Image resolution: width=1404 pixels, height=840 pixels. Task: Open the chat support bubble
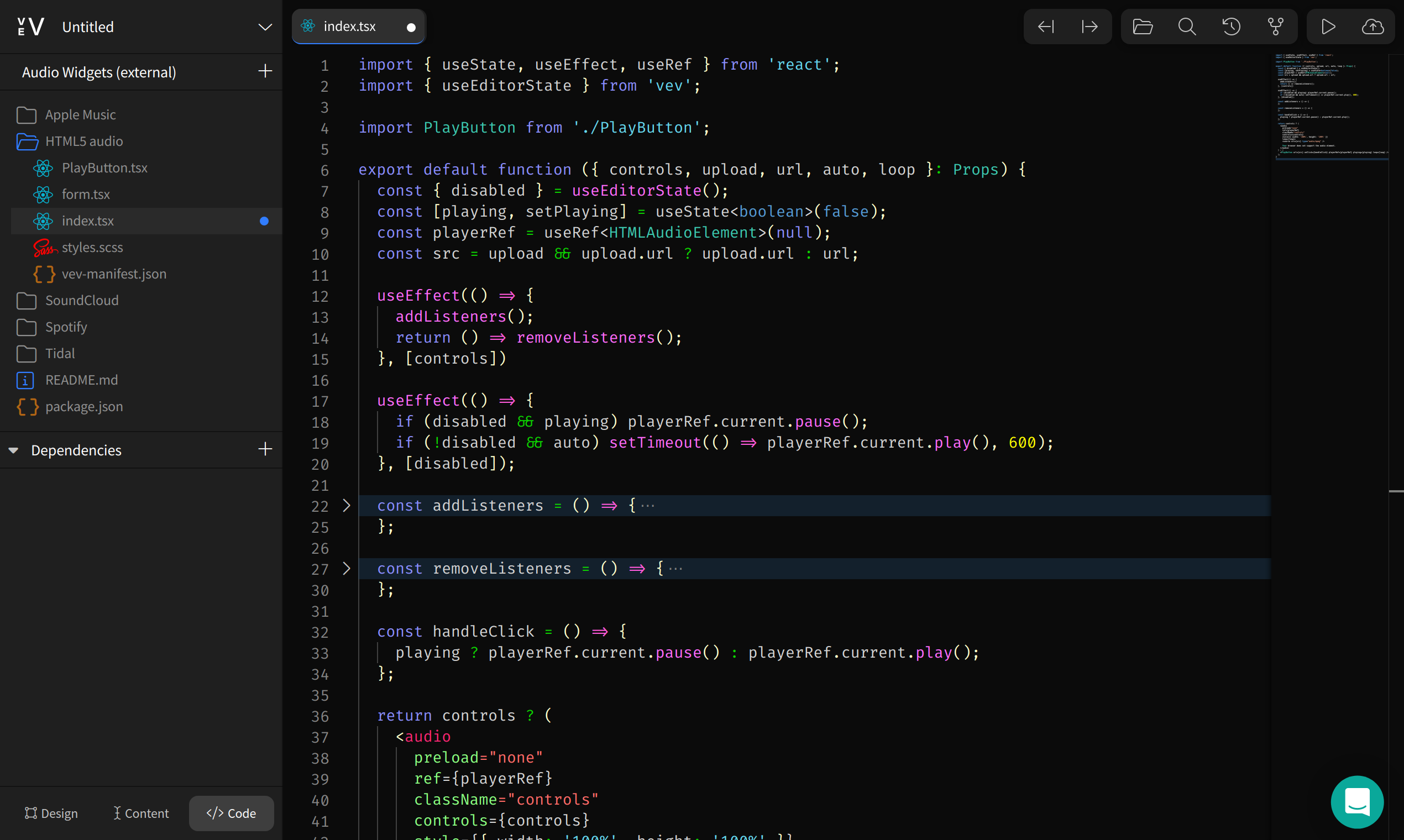(1357, 802)
